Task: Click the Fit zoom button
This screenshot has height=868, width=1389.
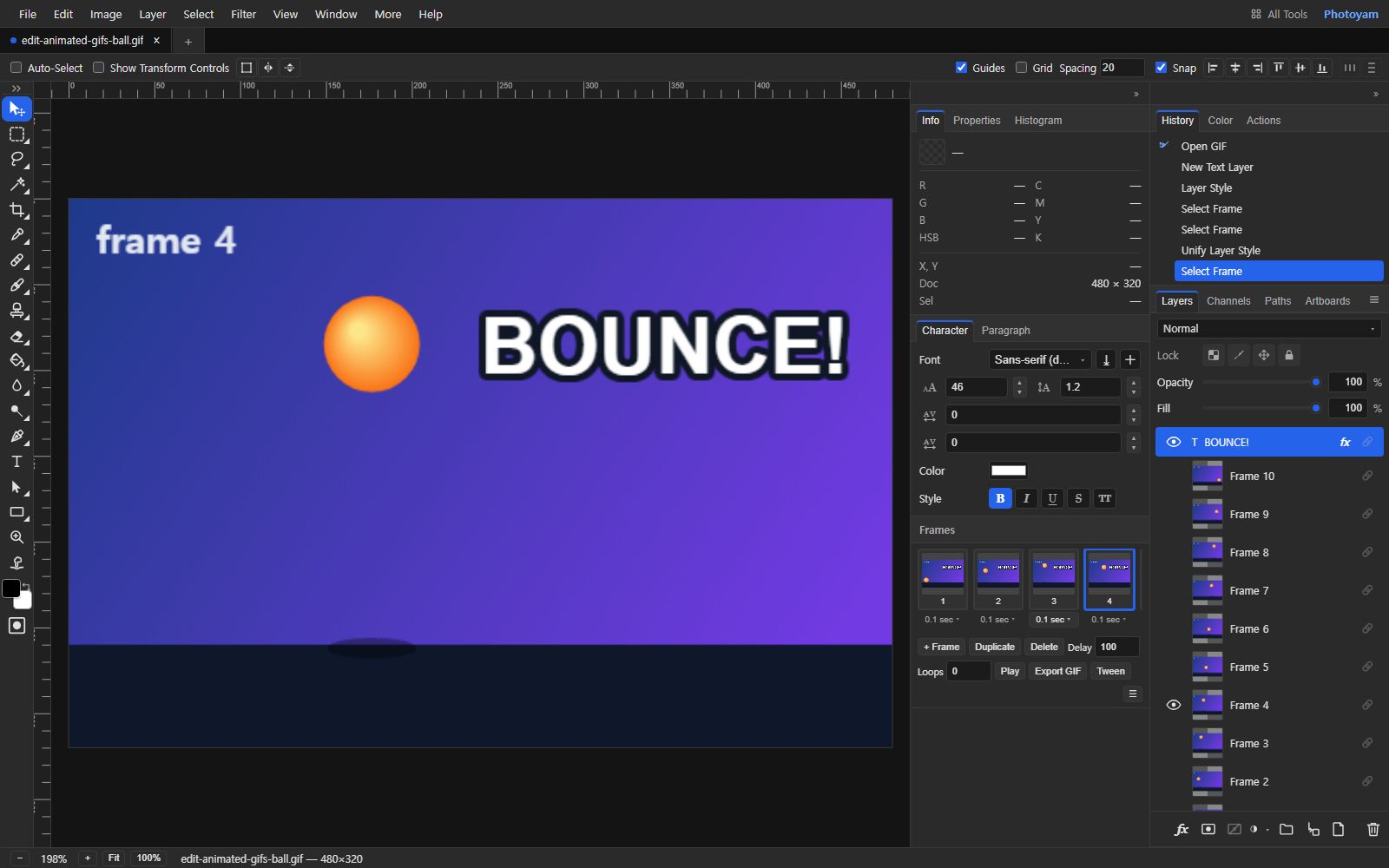Action: point(114,858)
